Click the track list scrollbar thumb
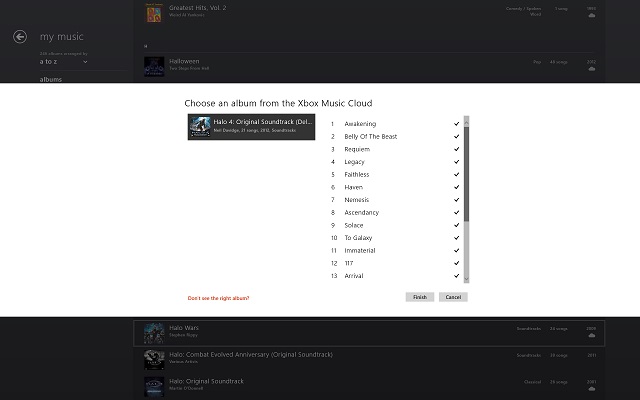The image size is (640, 400). pos(467,174)
